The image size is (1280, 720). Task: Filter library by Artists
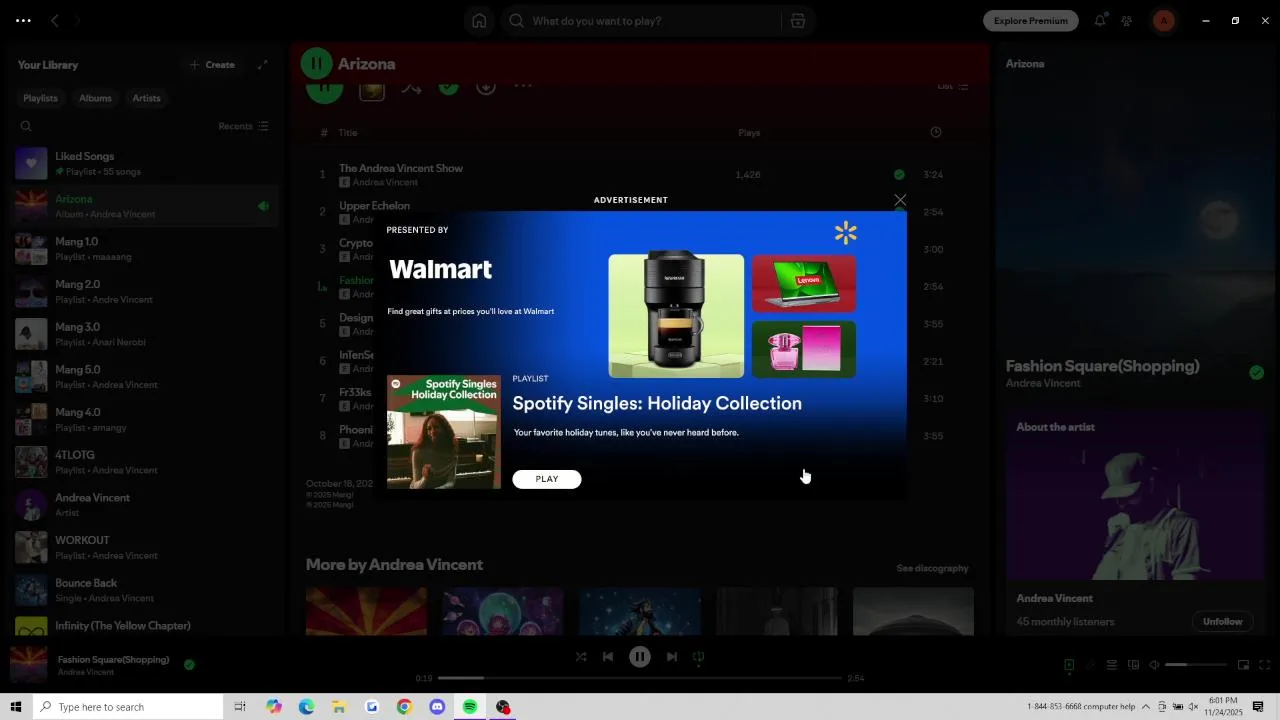click(x=147, y=98)
